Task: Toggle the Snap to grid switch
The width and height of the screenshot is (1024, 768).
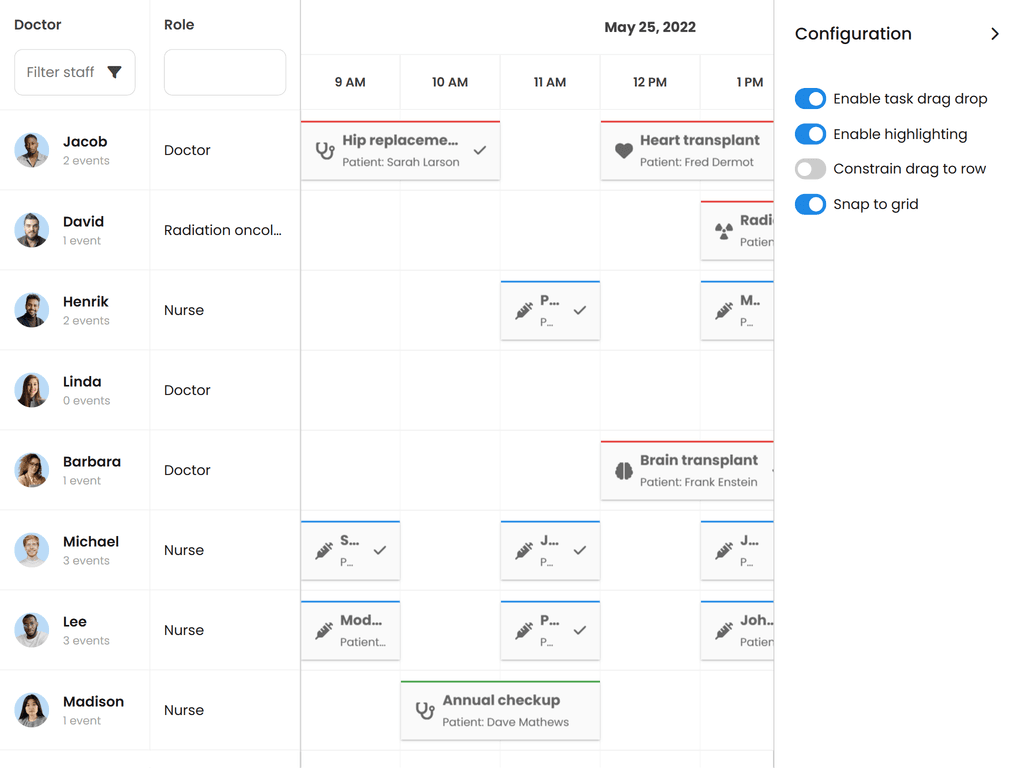Action: pyautogui.click(x=810, y=204)
